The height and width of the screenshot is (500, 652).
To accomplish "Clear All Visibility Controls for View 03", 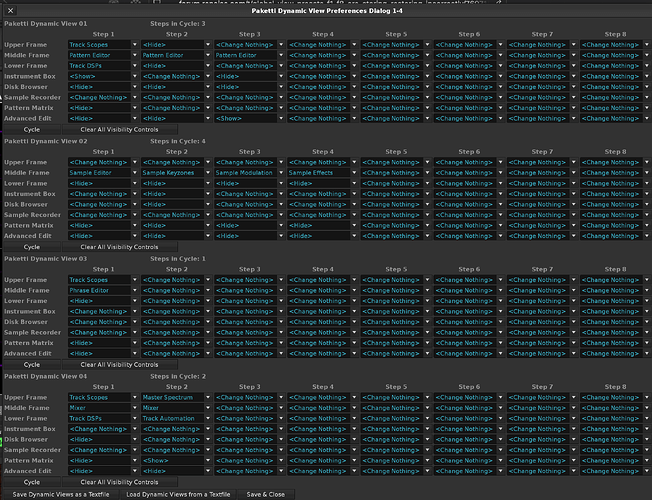I will (x=119, y=364).
